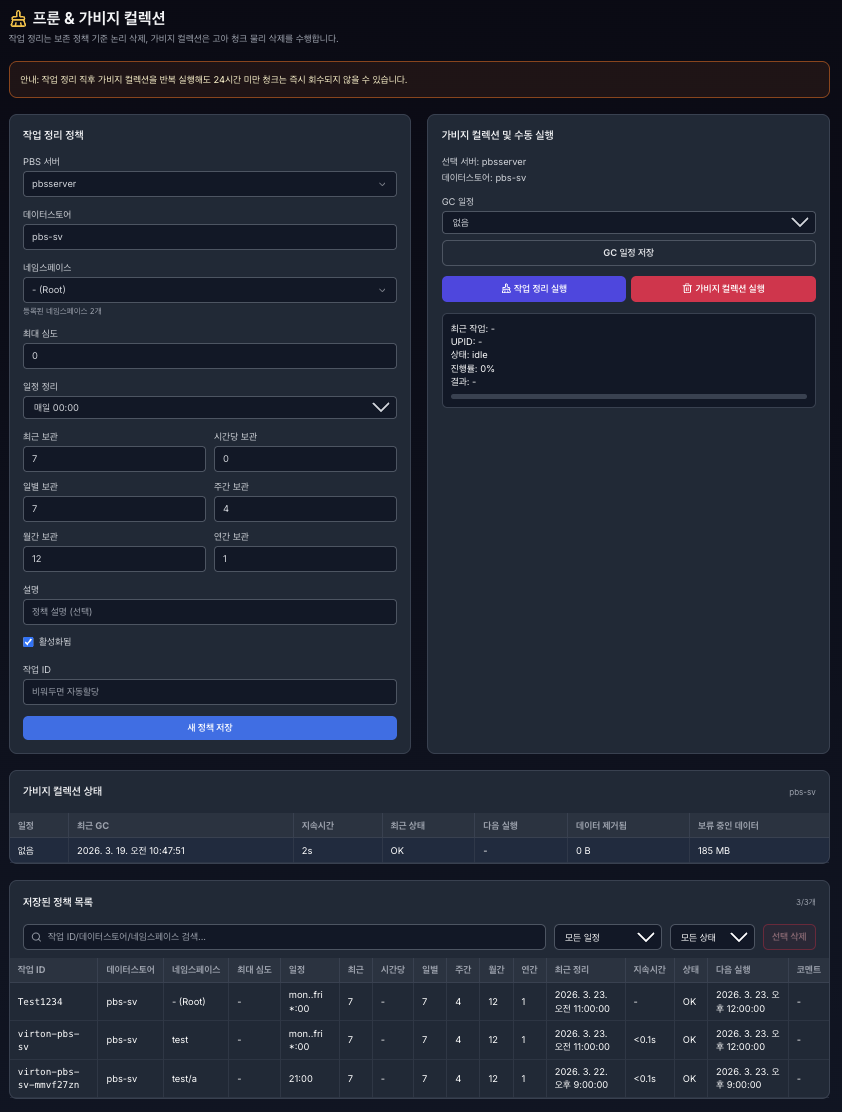Run 가비지 컬렉션 실행 red button
Screen dimensions: 842x1112
coord(723,288)
